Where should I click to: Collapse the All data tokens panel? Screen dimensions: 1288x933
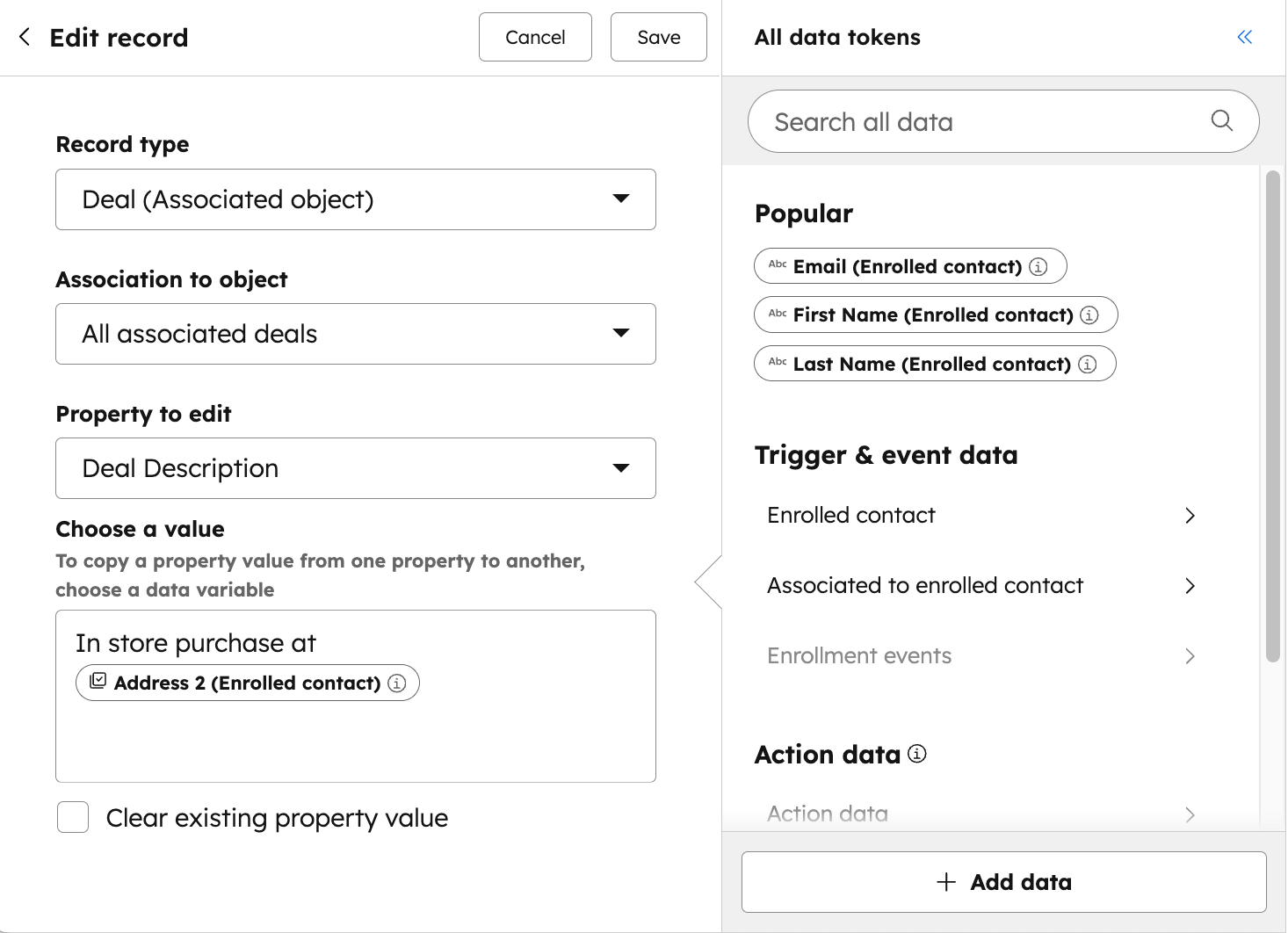(1244, 37)
